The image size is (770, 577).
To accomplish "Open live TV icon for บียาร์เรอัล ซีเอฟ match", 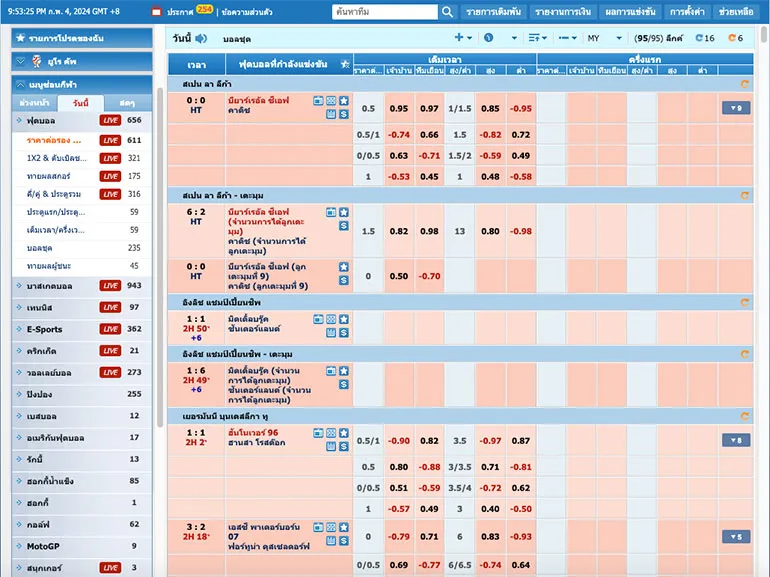I will click(319, 101).
